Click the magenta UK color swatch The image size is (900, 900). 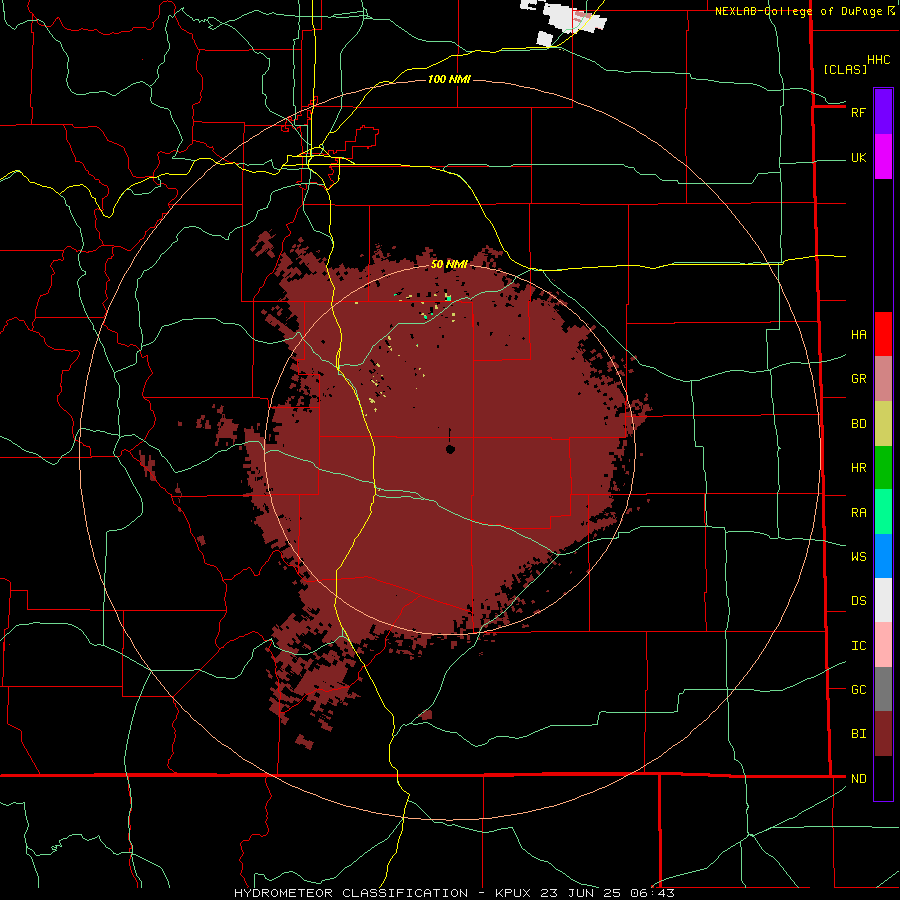click(883, 157)
